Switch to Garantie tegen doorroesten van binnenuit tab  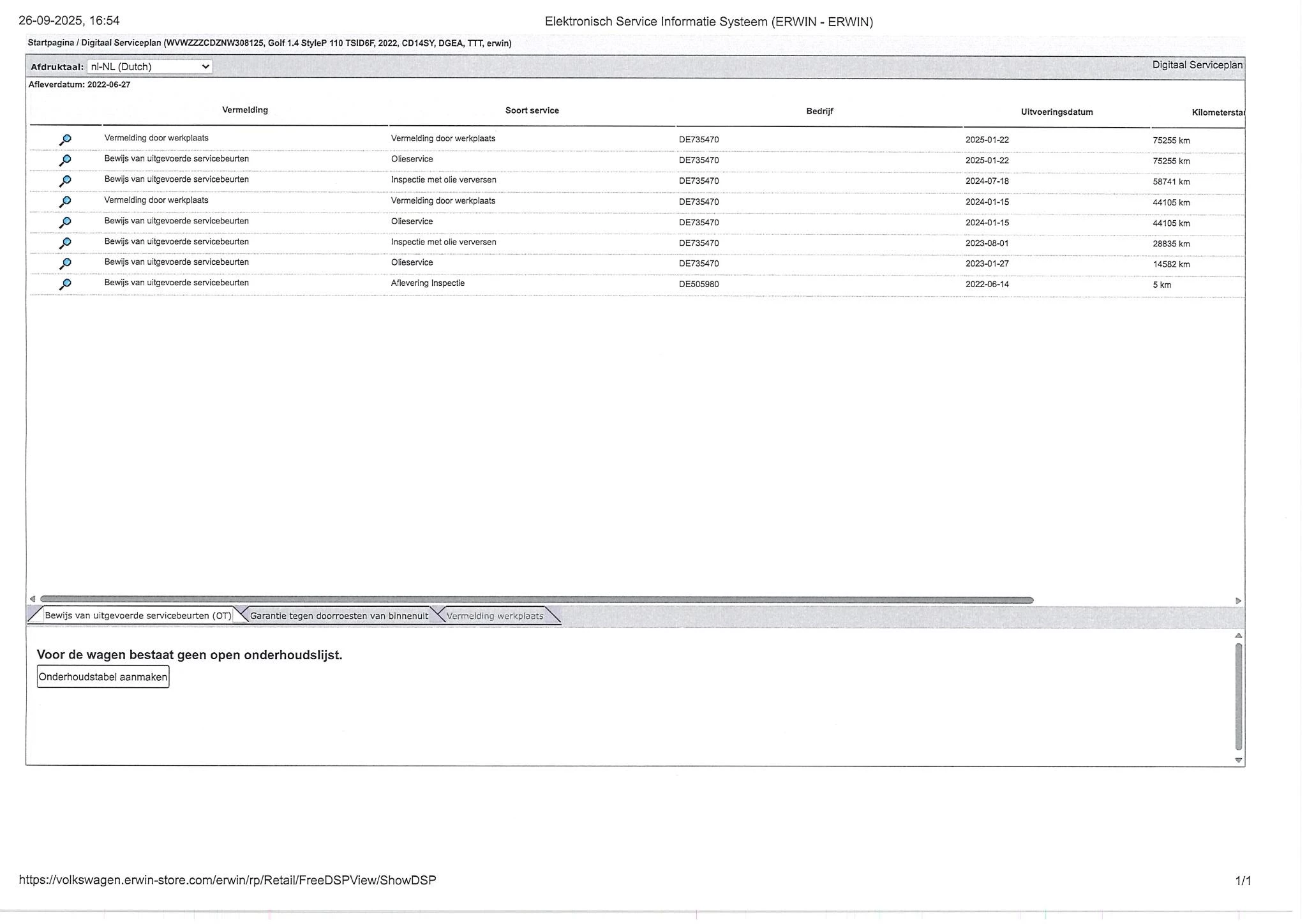[x=339, y=616]
